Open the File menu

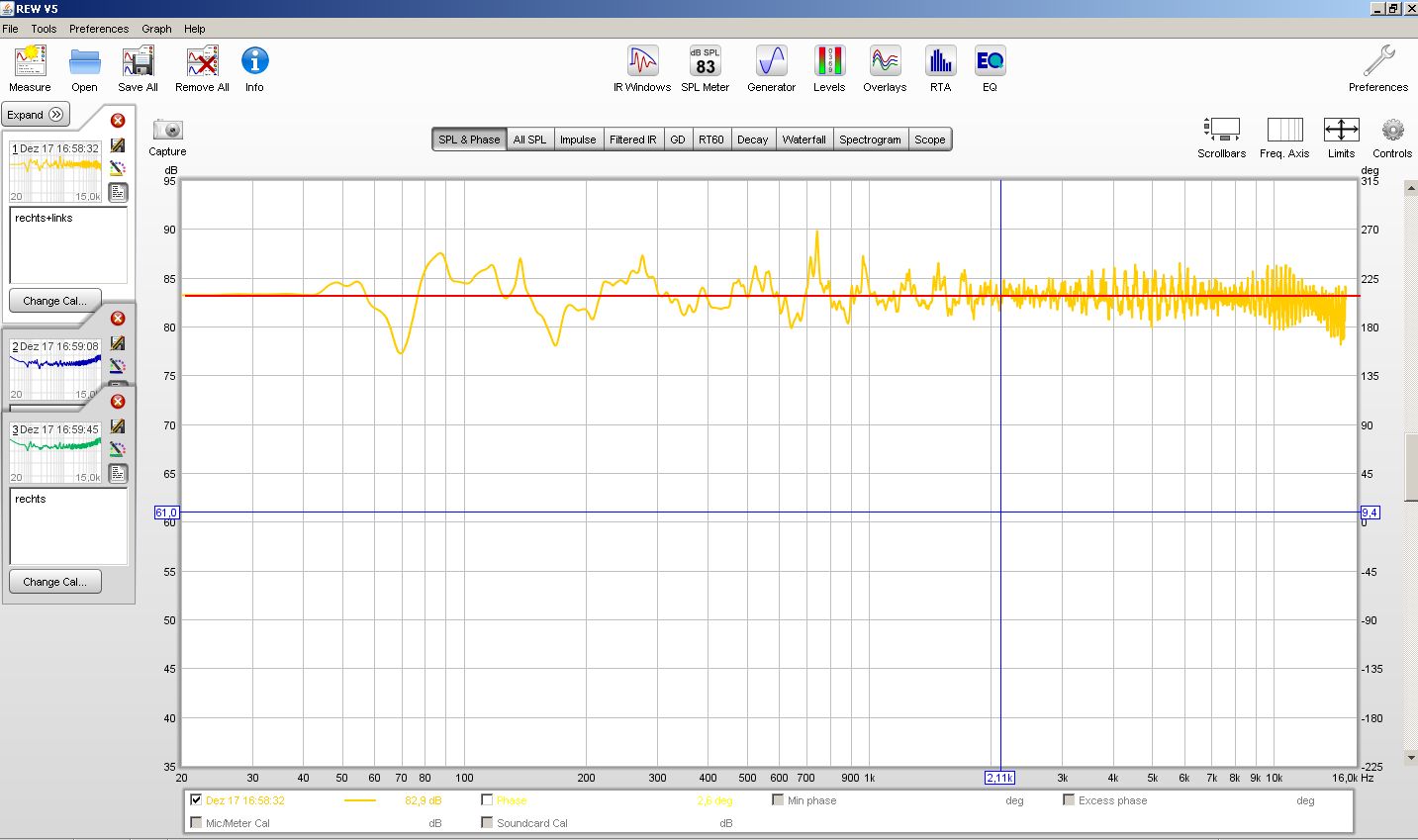(10, 29)
